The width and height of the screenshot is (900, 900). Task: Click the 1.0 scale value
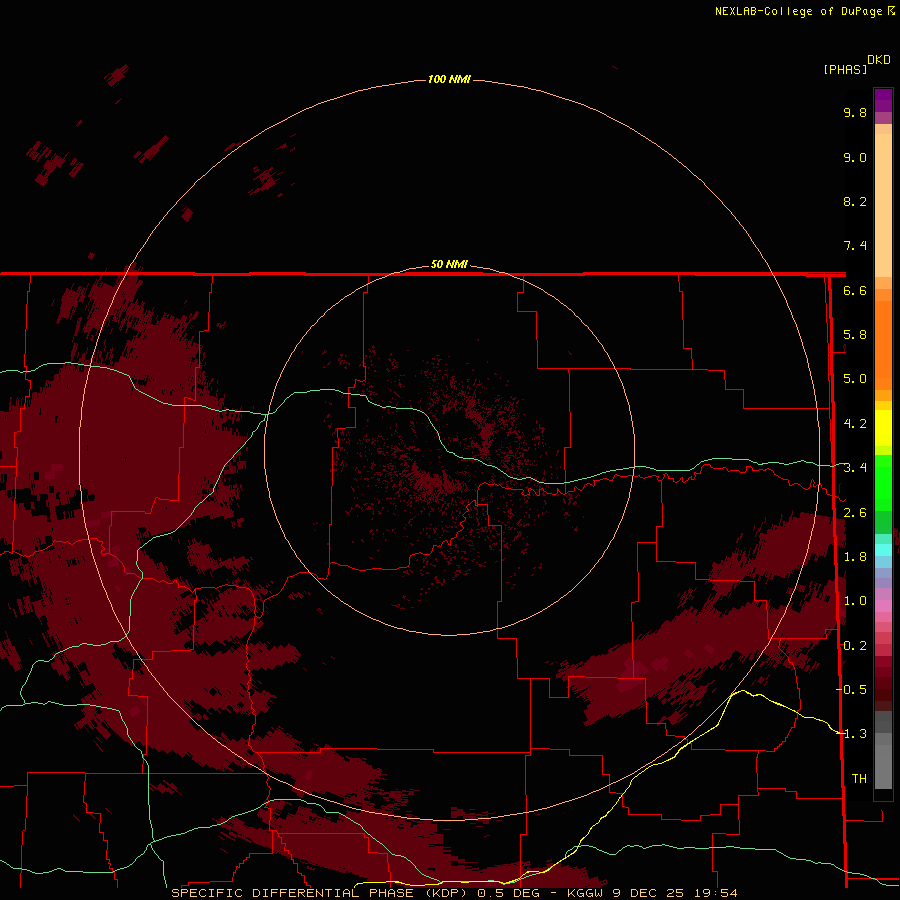click(855, 601)
